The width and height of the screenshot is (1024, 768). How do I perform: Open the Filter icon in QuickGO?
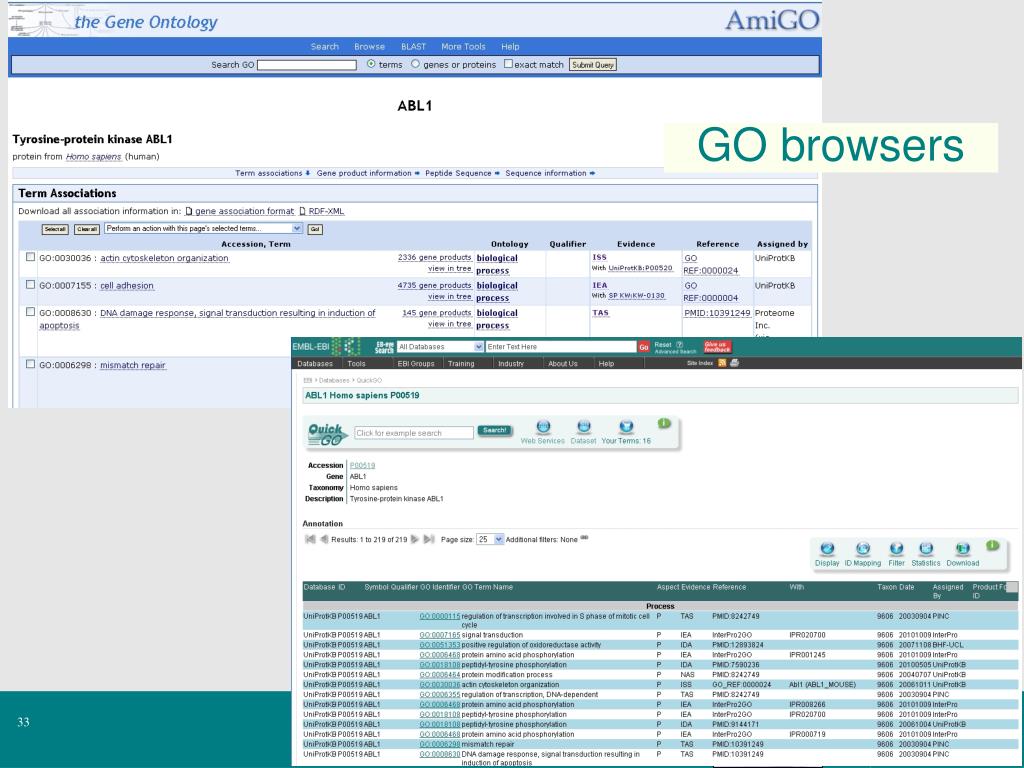897,549
